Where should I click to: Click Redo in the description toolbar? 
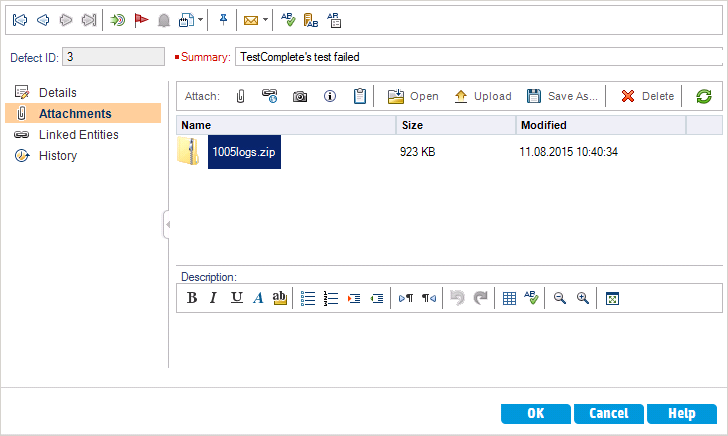[480, 298]
